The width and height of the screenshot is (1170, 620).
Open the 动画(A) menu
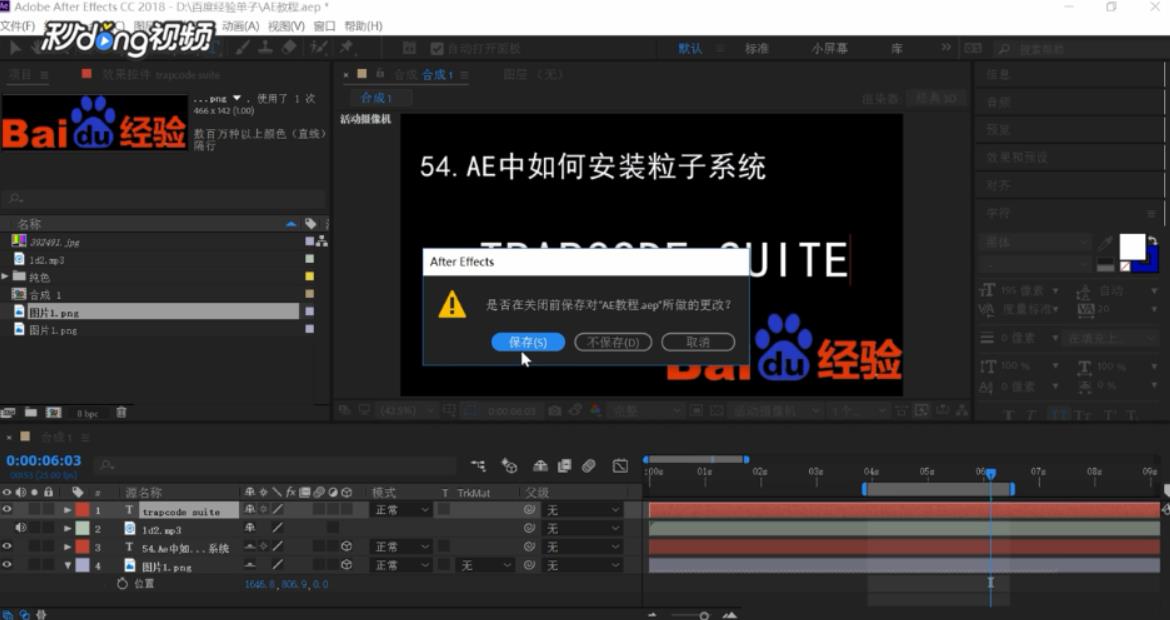point(240,26)
